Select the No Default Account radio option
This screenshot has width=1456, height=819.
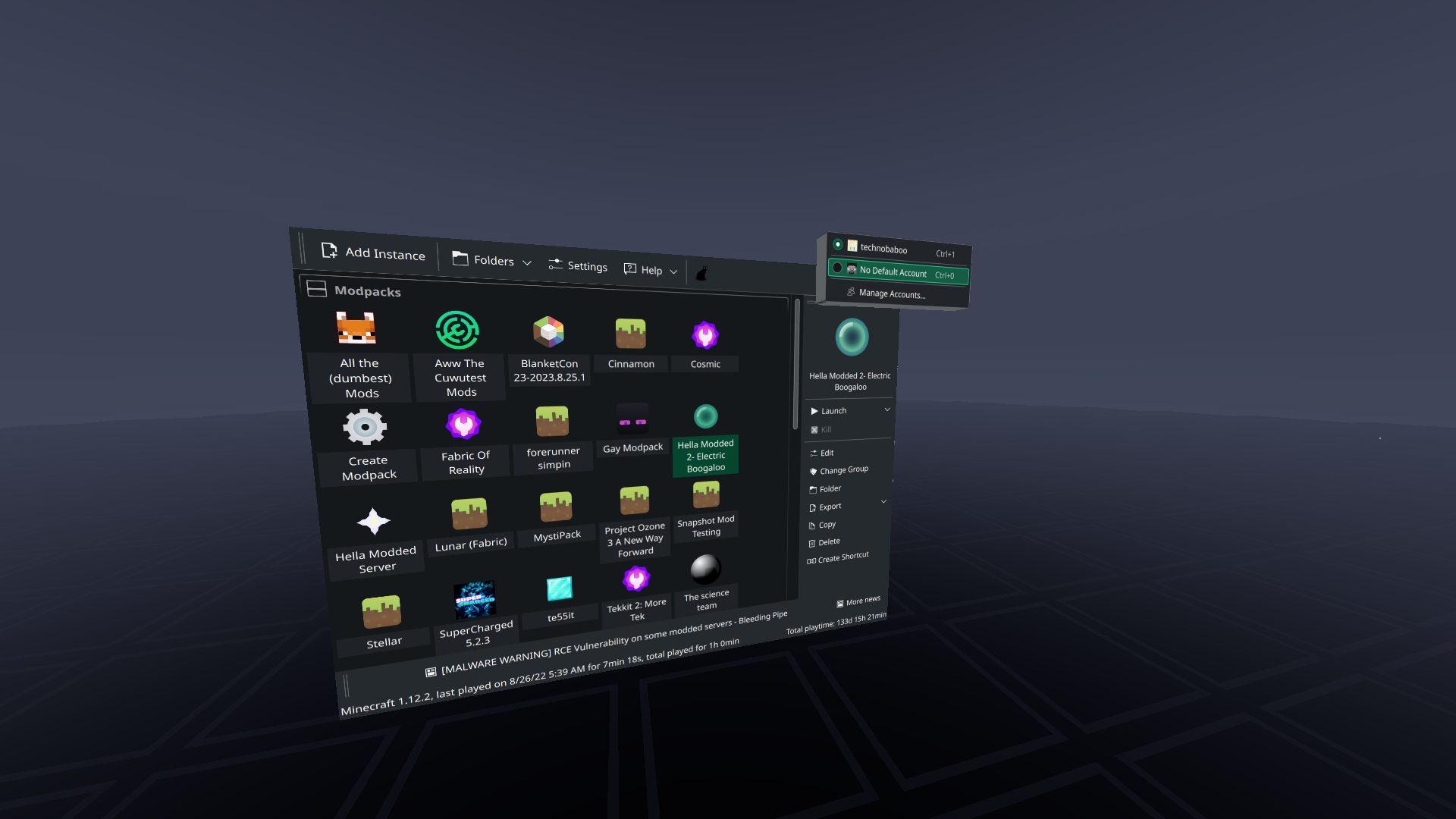837,268
